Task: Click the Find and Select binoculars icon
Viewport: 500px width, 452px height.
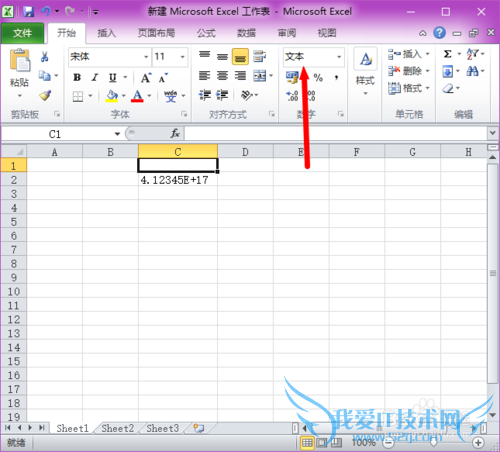Action: point(472,71)
